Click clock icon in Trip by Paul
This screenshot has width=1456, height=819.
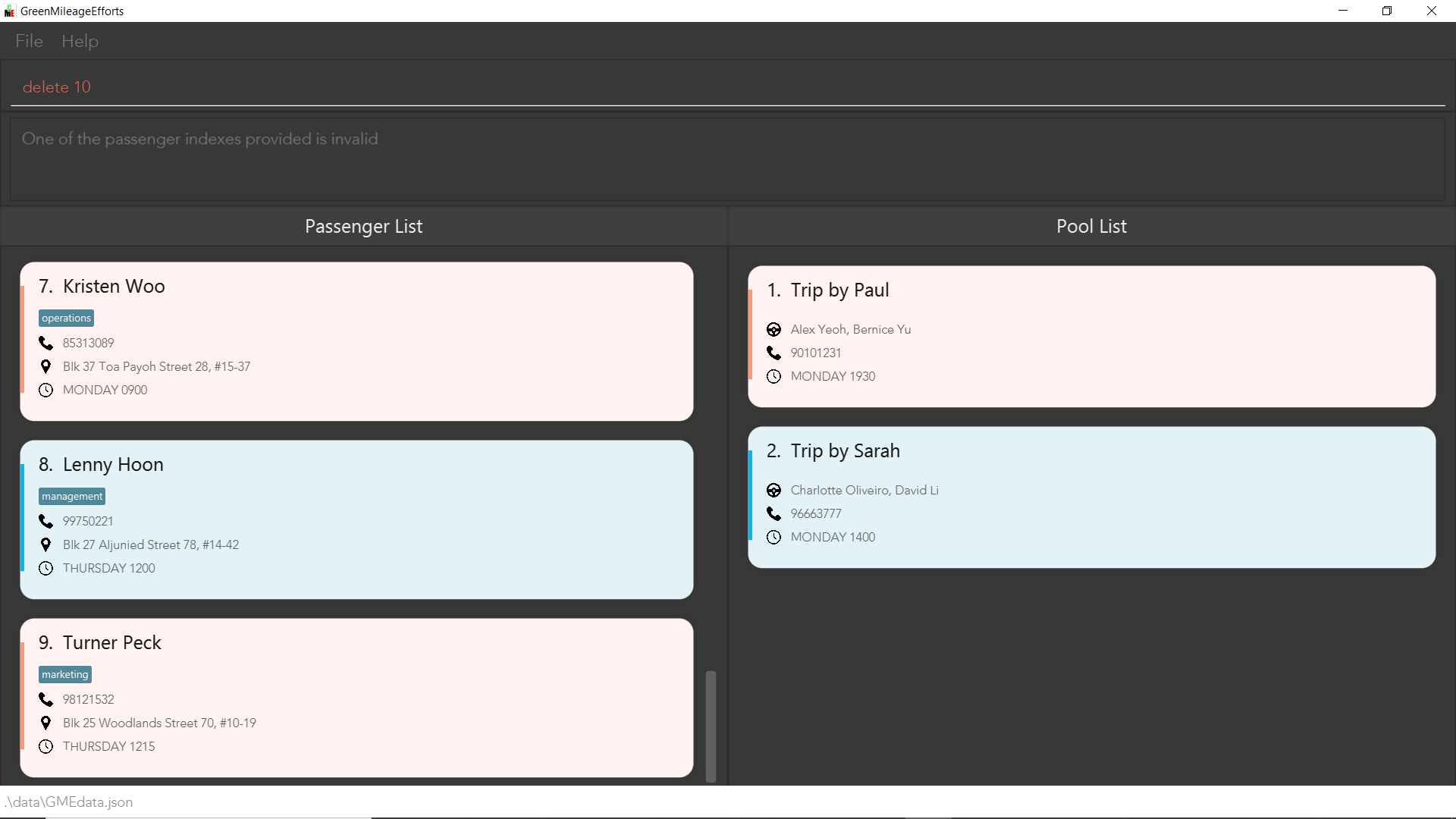point(773,377)
